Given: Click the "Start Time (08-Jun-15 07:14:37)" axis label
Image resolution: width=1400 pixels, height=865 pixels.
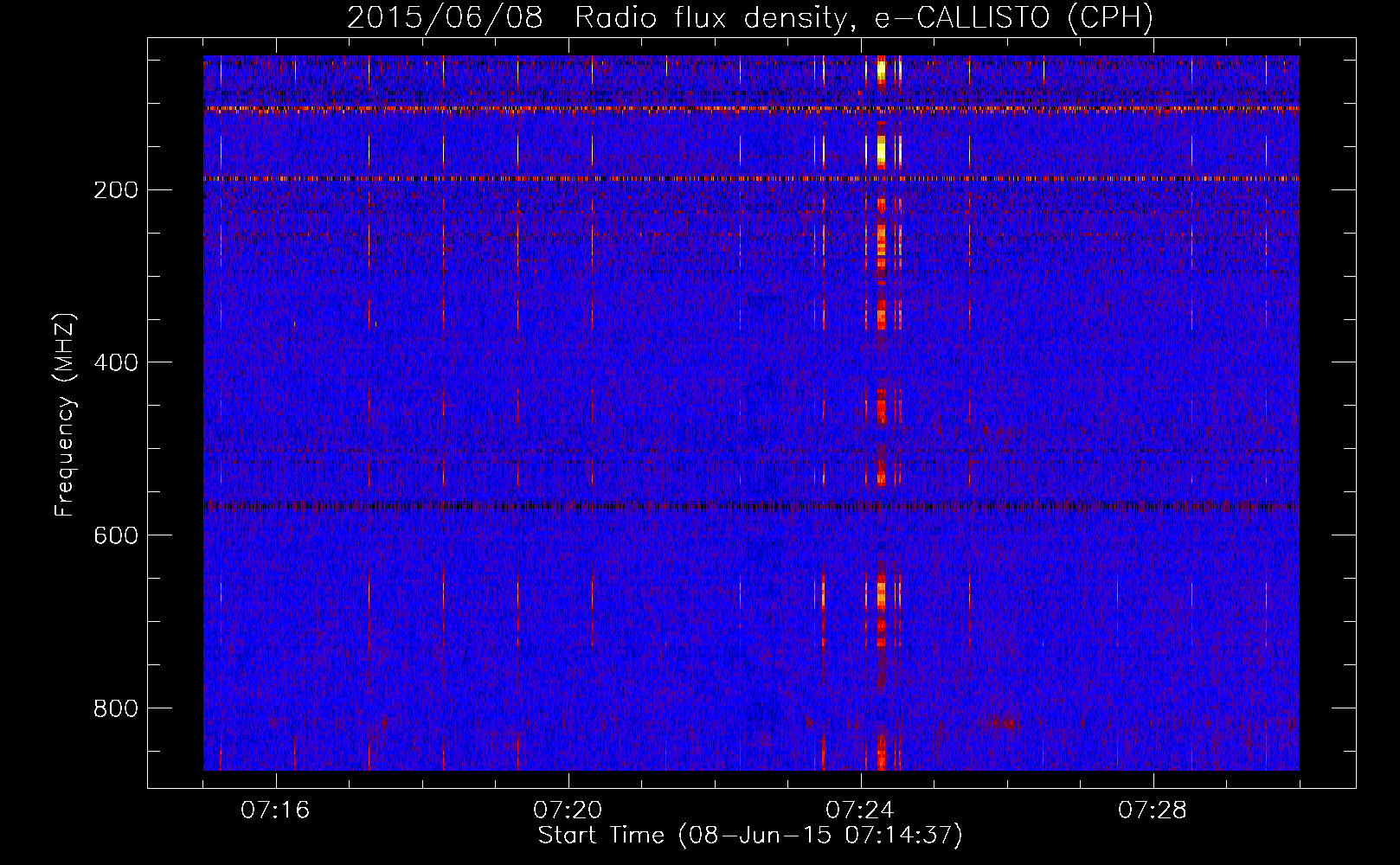Looking at the screenshot, I should point(750,836).
